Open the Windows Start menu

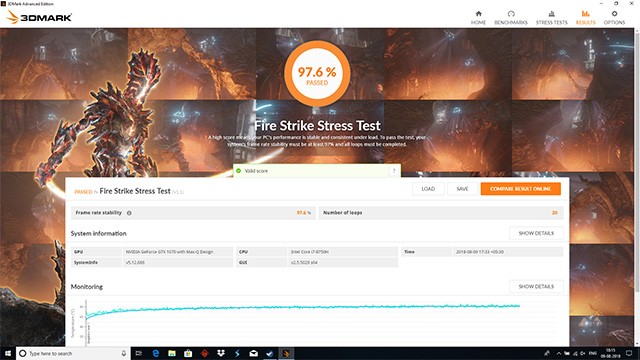coord(8,353)
